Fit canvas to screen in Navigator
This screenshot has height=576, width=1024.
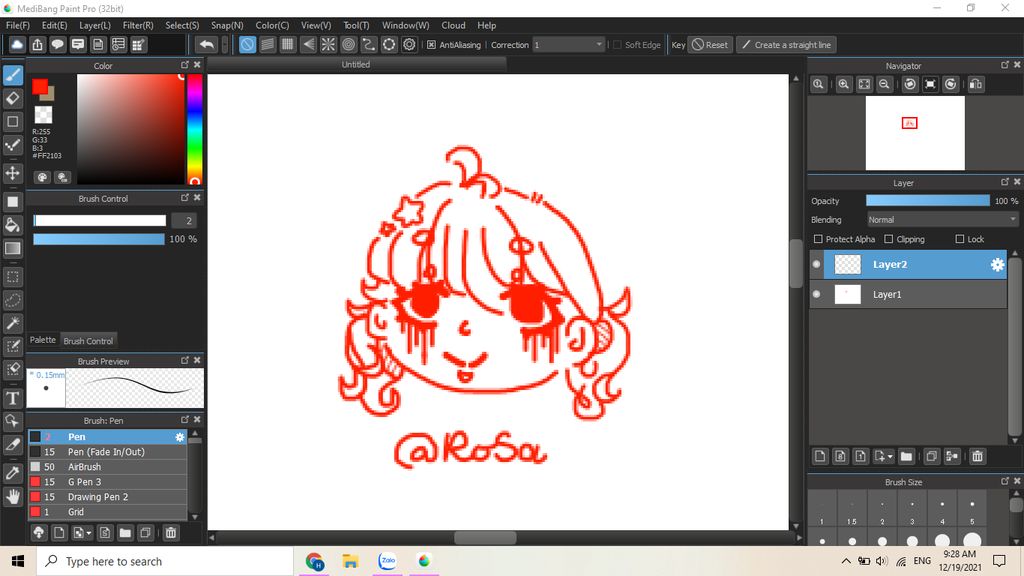coord(864,84)
